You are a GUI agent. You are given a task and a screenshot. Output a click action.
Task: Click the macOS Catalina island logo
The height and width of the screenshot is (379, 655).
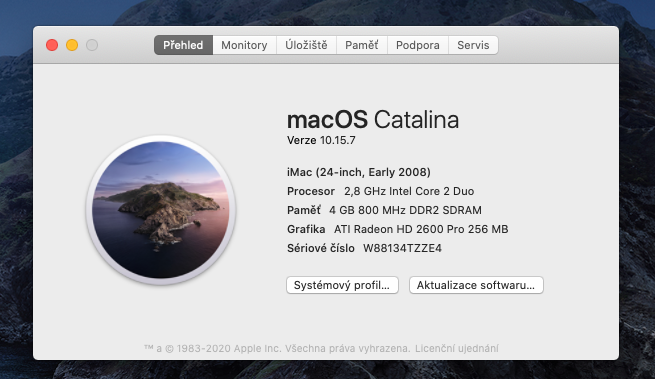click(x=161, y=210)
